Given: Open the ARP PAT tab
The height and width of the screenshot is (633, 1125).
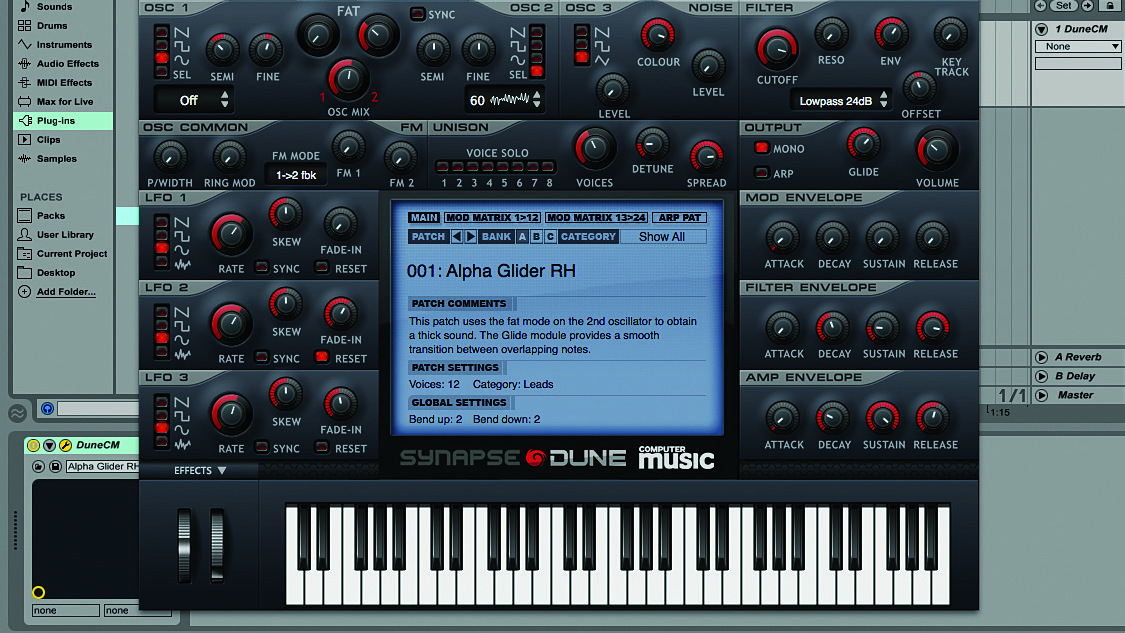Looking at the screenshot, I should click(x=679, y=217).
